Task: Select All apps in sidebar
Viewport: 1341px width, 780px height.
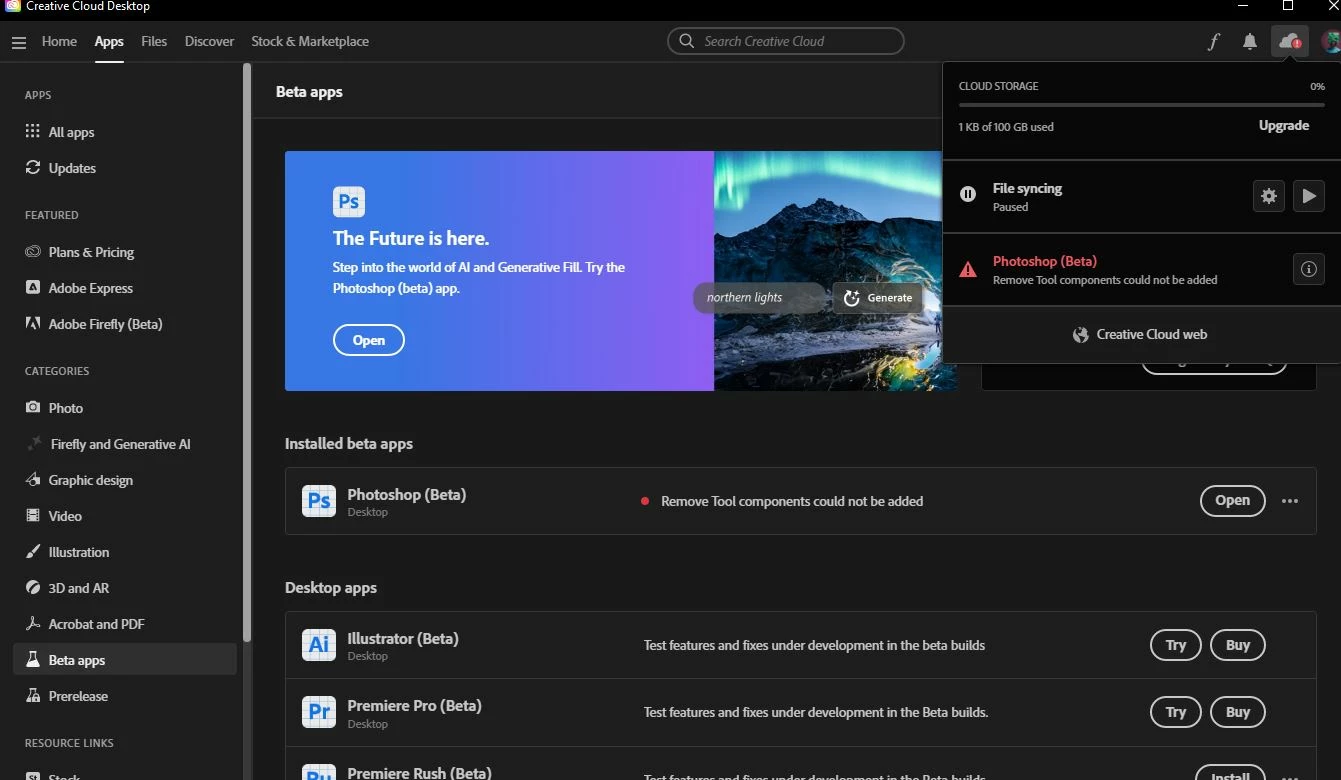Action: [71, 132]
